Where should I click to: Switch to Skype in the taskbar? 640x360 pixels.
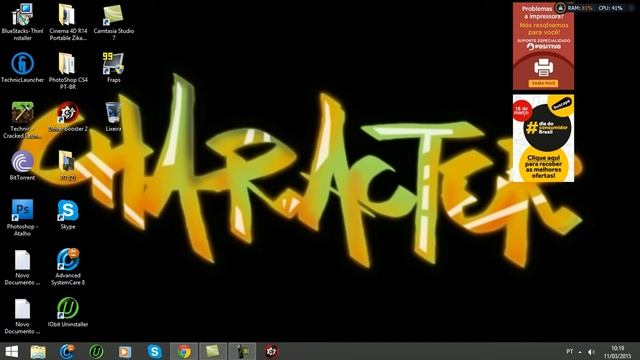(155, 351)
